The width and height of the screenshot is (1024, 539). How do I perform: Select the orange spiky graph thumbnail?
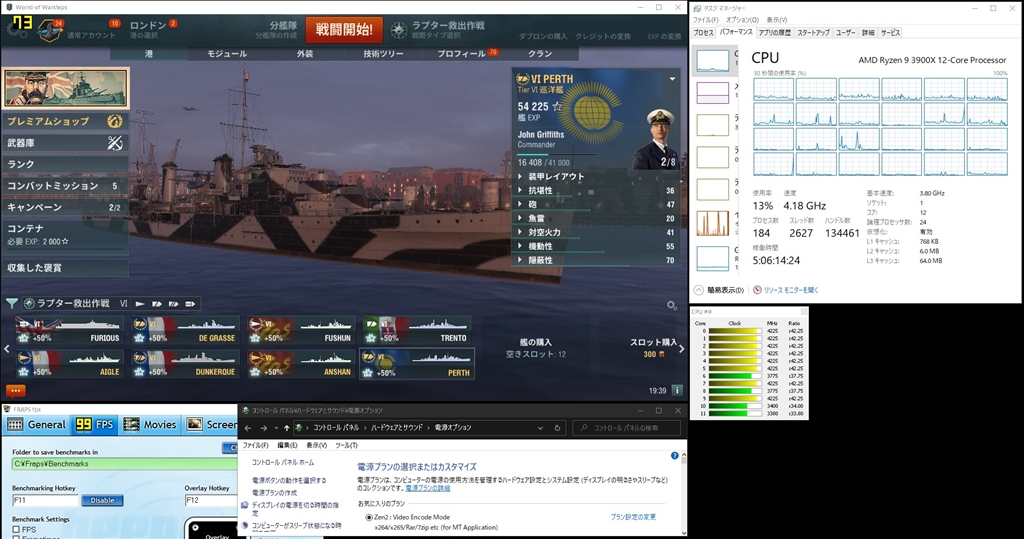point(712,223)
